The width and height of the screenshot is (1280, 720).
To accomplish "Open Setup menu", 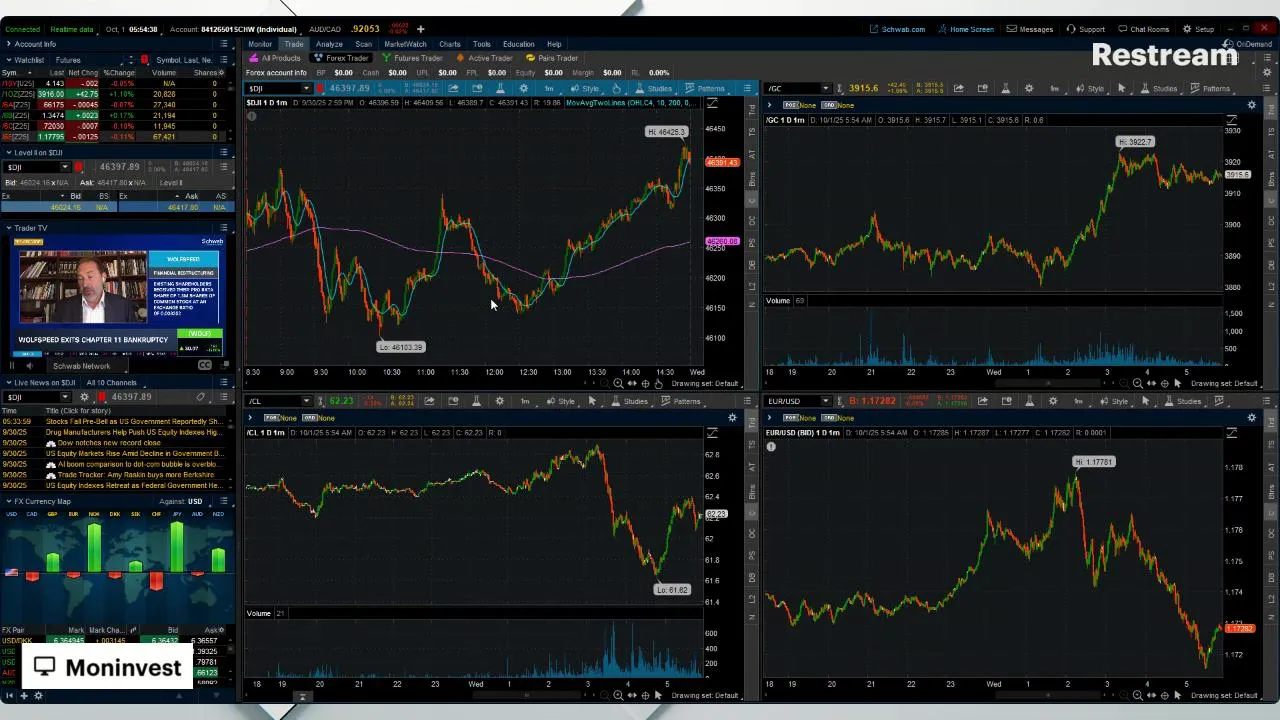I will pyautogui.click(x=1198, y=29).
